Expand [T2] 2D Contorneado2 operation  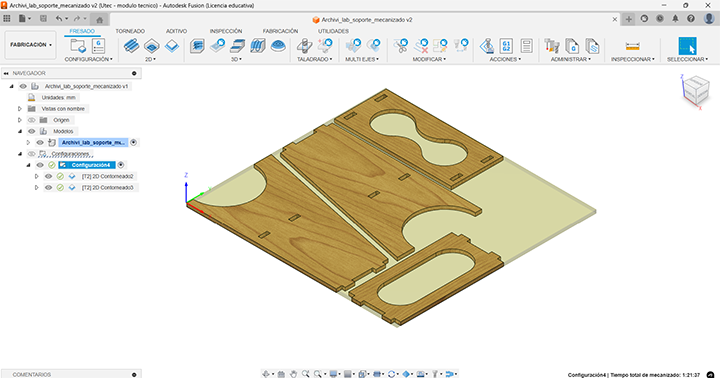coord(37,176)
